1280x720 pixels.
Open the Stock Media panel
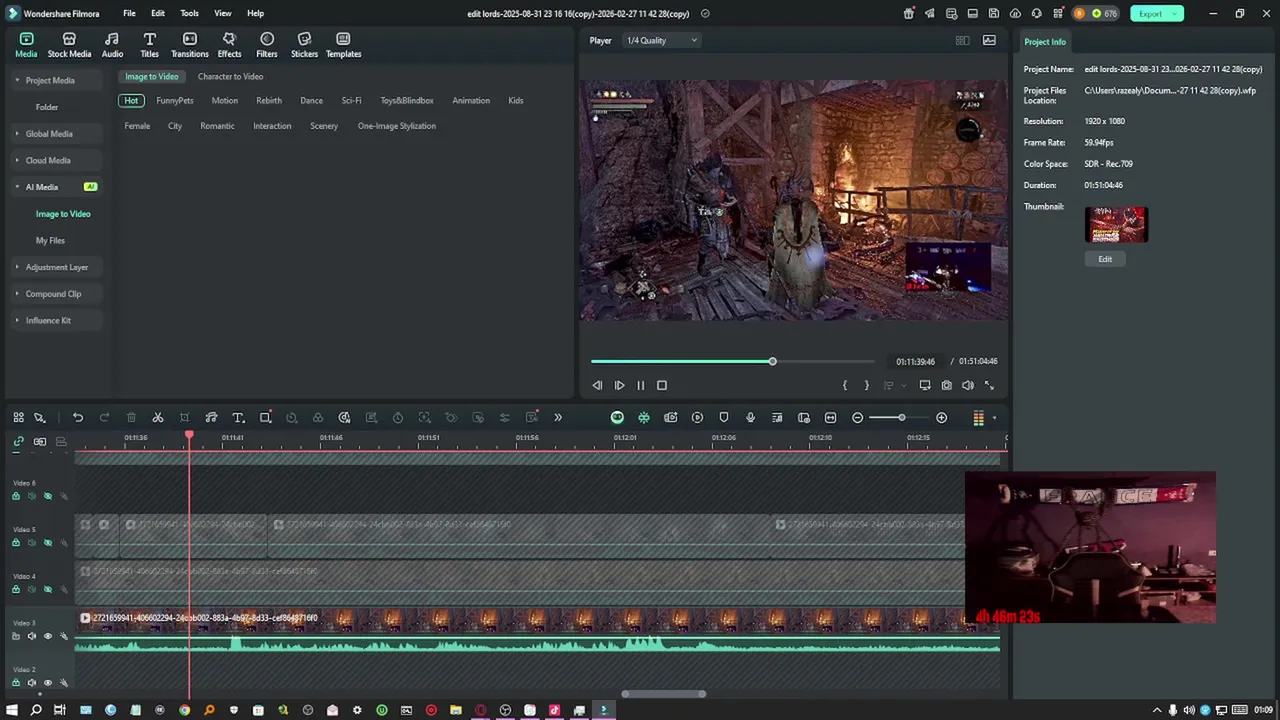pos(69,45)
